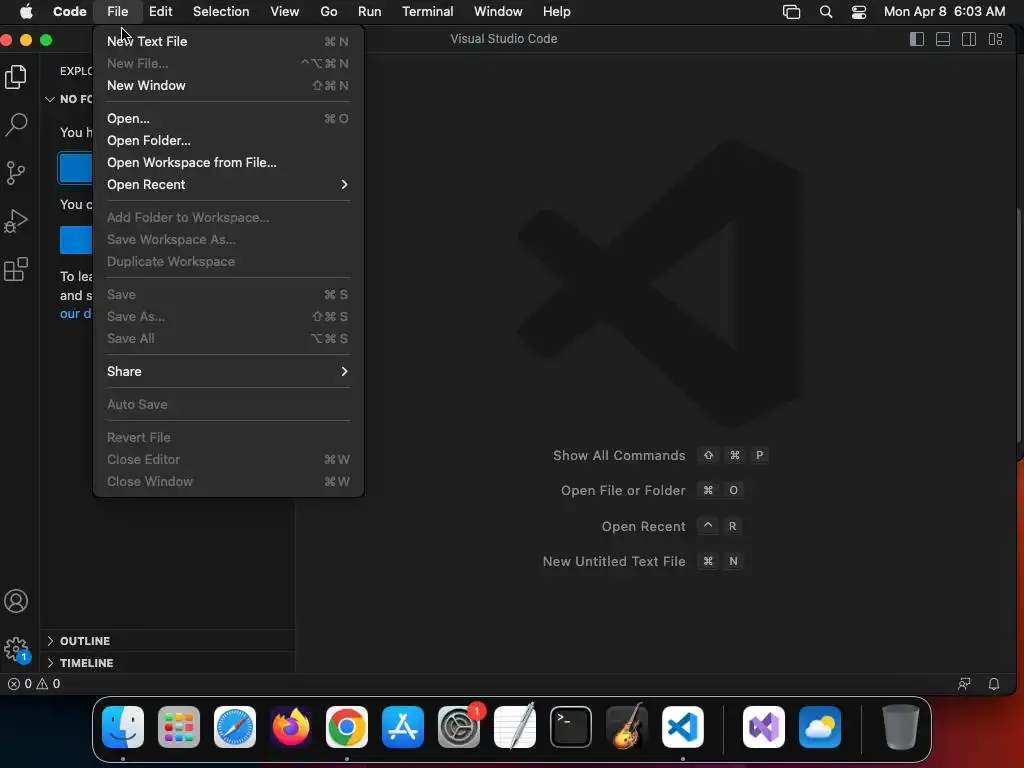The width and height of the screenshot is (1024, 768).
Task: Toggle Primary Side Bar layout icon
Action: coord(917,39)
